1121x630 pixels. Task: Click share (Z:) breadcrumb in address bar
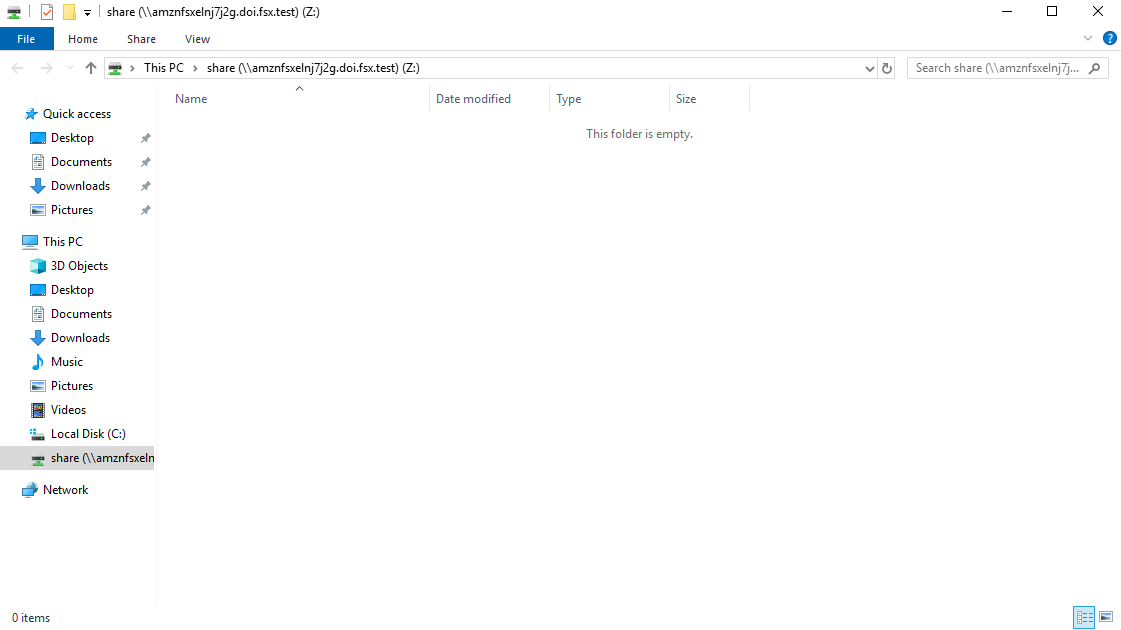(x=313, y=68)
